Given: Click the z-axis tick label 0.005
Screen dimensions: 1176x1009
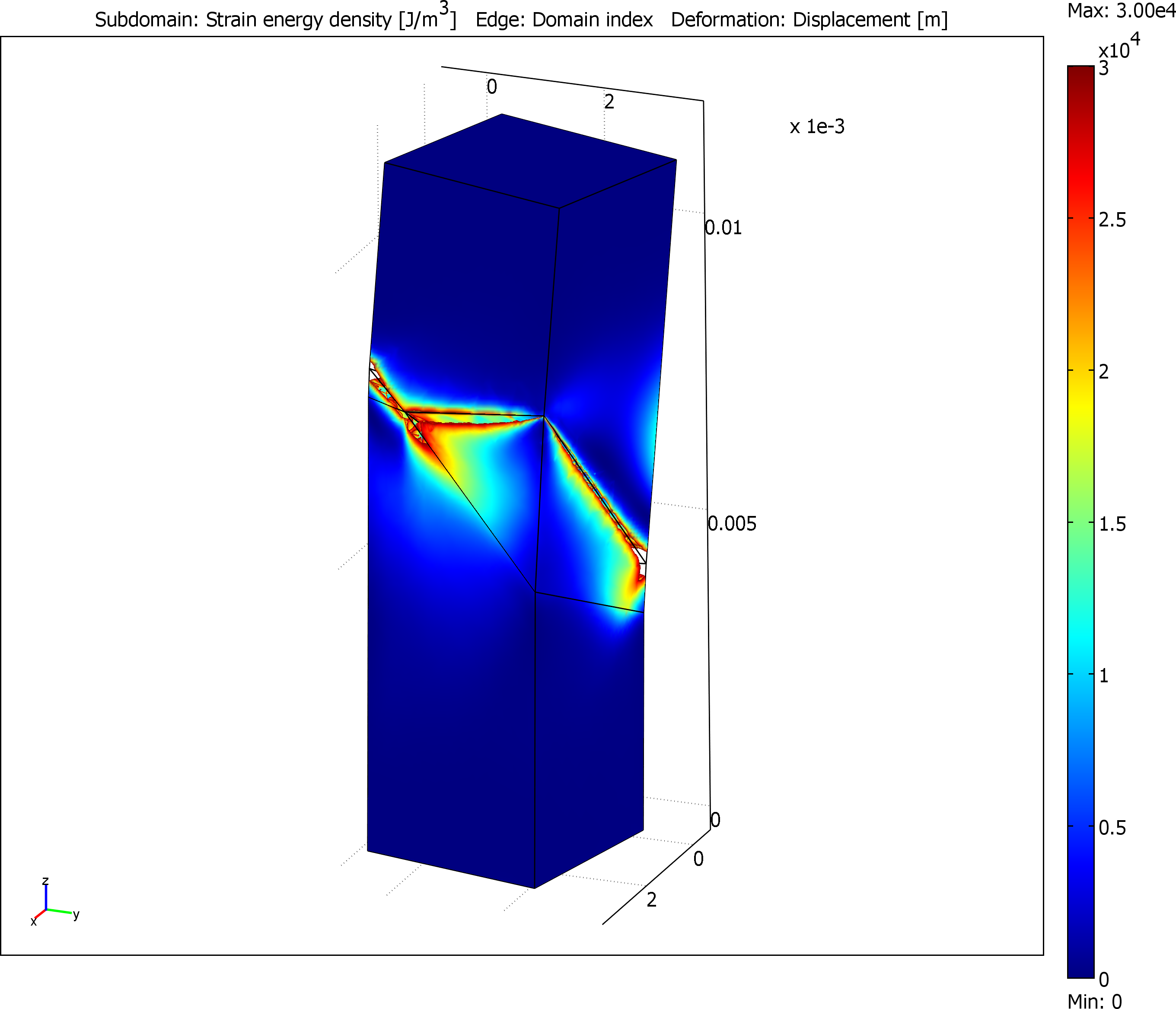Looking at the screenshot, I should tap(732, 523).
